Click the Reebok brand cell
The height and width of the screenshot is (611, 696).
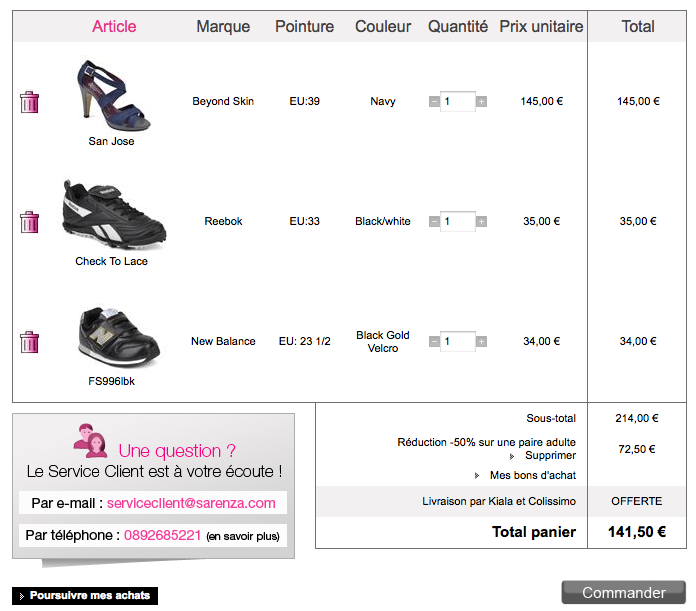click(223, 221)
